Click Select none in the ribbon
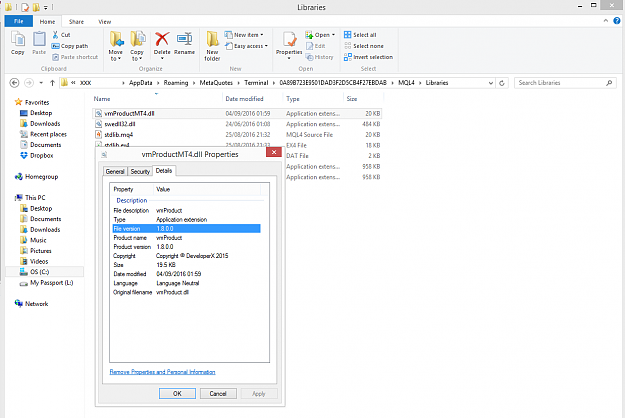 (x=364, y=46)
